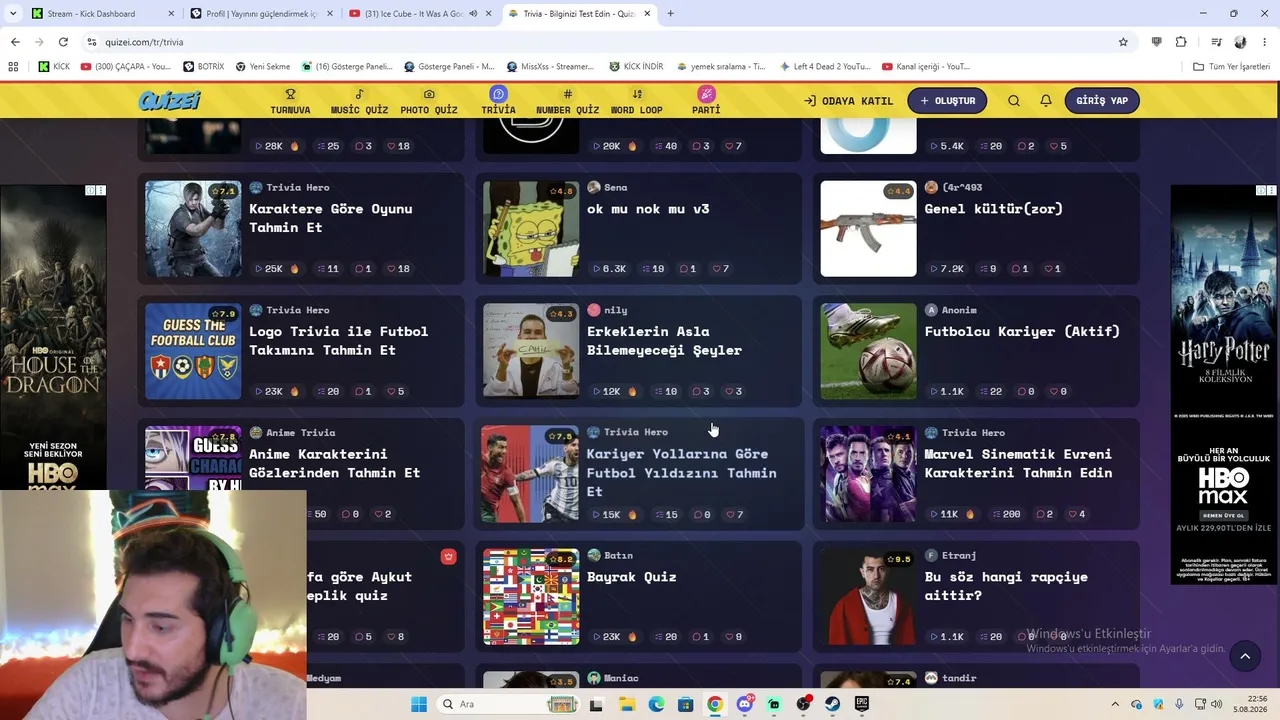Click the Batın author name
The image size is (1280, 720).
point(618,556)
